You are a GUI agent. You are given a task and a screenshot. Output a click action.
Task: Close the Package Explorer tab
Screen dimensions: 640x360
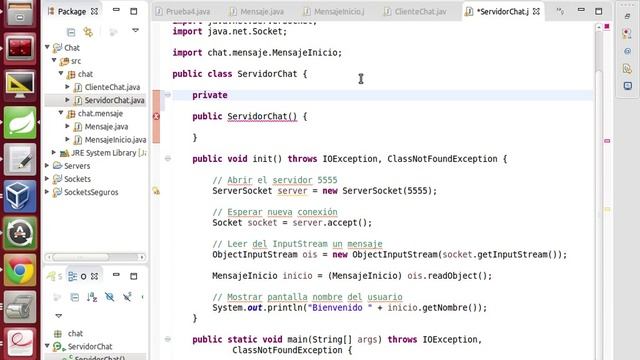pyautogui.click(x=94, y=11)
